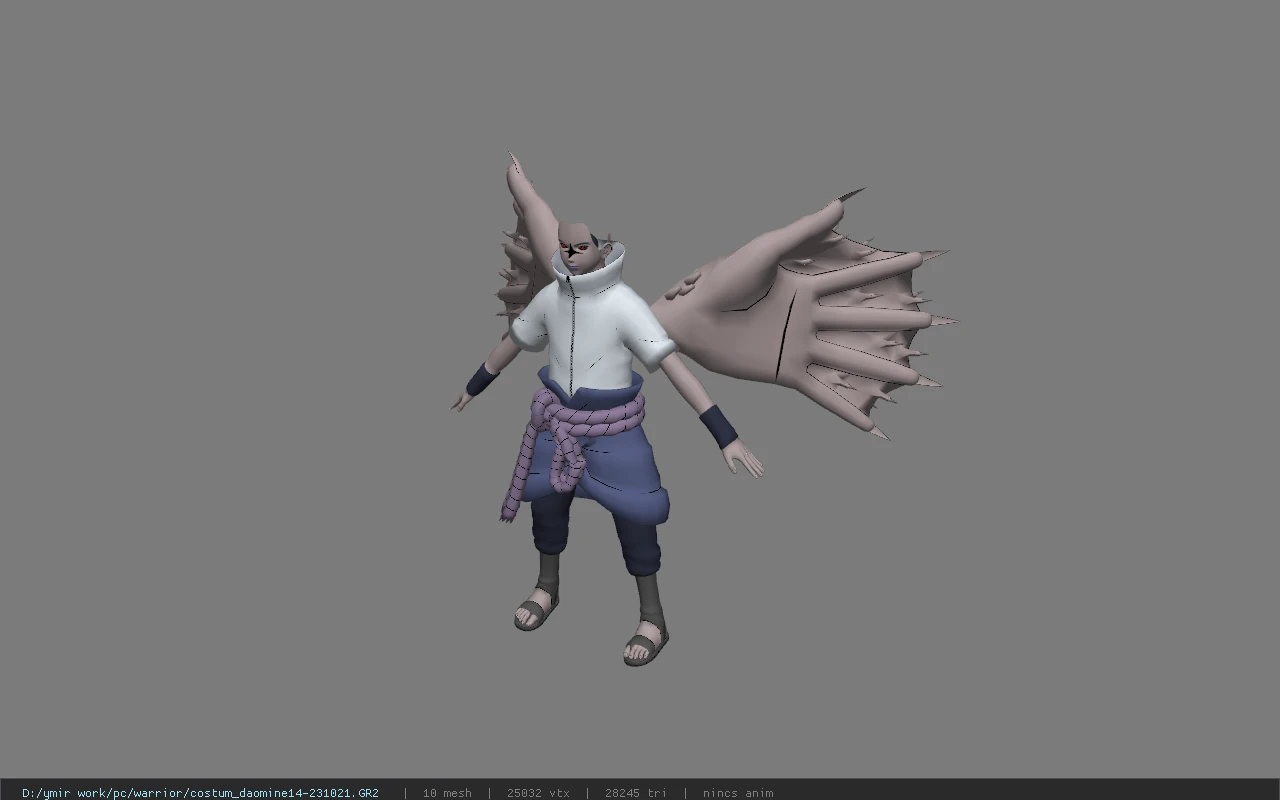Click the file path costum_daomine14-231021.GR2 in status bar
Screen dimensions: 1280x800
(x=200, y=793)
